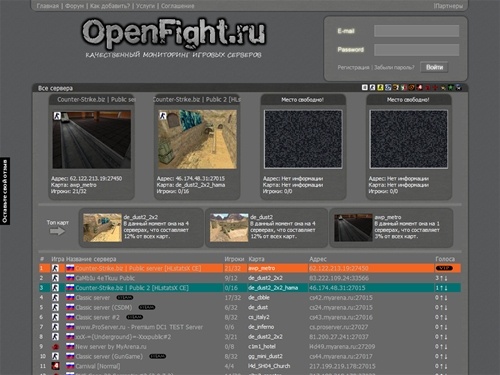The image size is (500, 375).
Task: Filter servers by the orange Half-Life lambda icon
Action: pos(411,87)
